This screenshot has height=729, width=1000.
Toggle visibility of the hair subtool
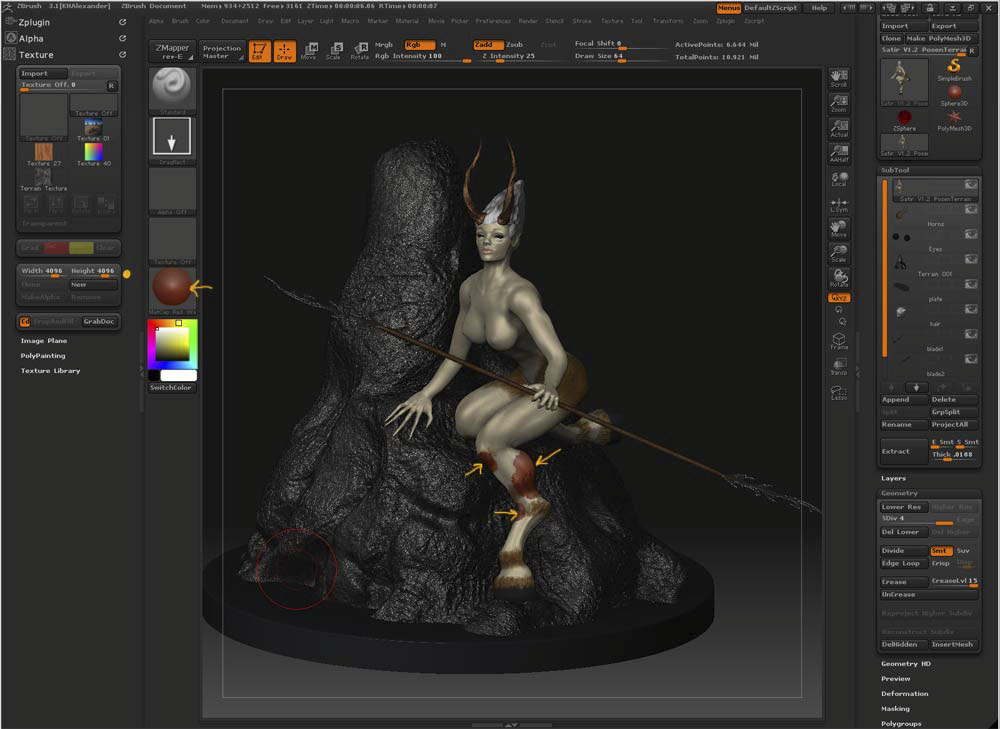(x=970, y=311)
